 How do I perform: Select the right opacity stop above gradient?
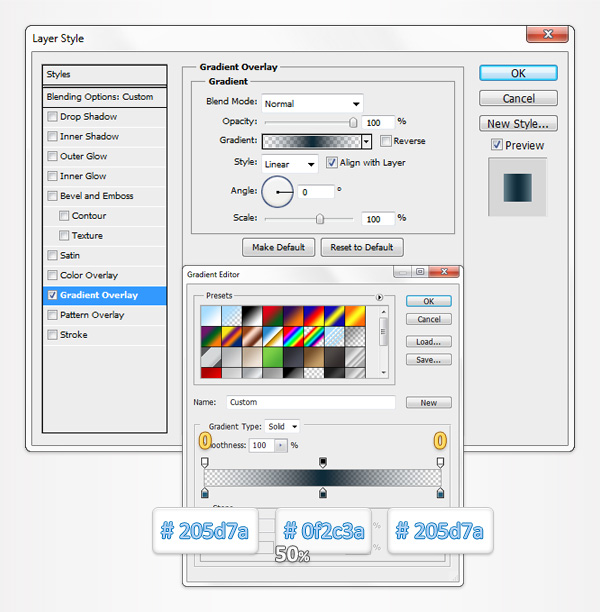(x=440, y=462)
